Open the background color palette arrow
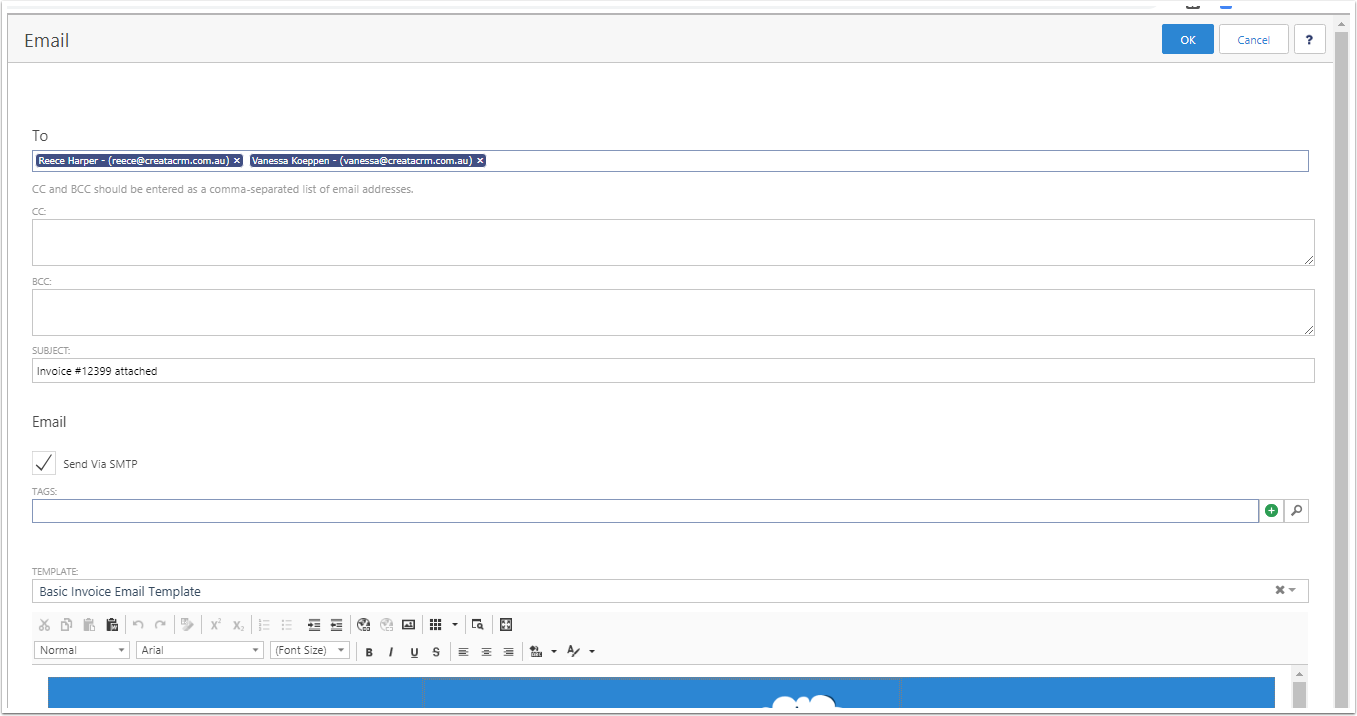This screenshot has height=716, width=1357. tap(554, 652)
